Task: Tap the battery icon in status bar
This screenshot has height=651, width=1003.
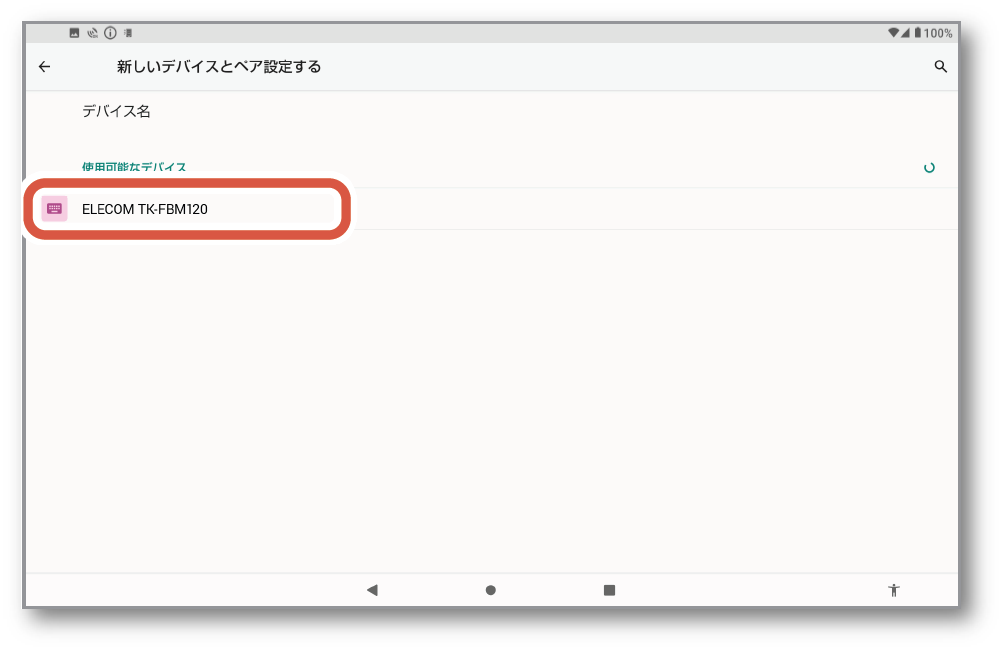Action: coord(917,33)
